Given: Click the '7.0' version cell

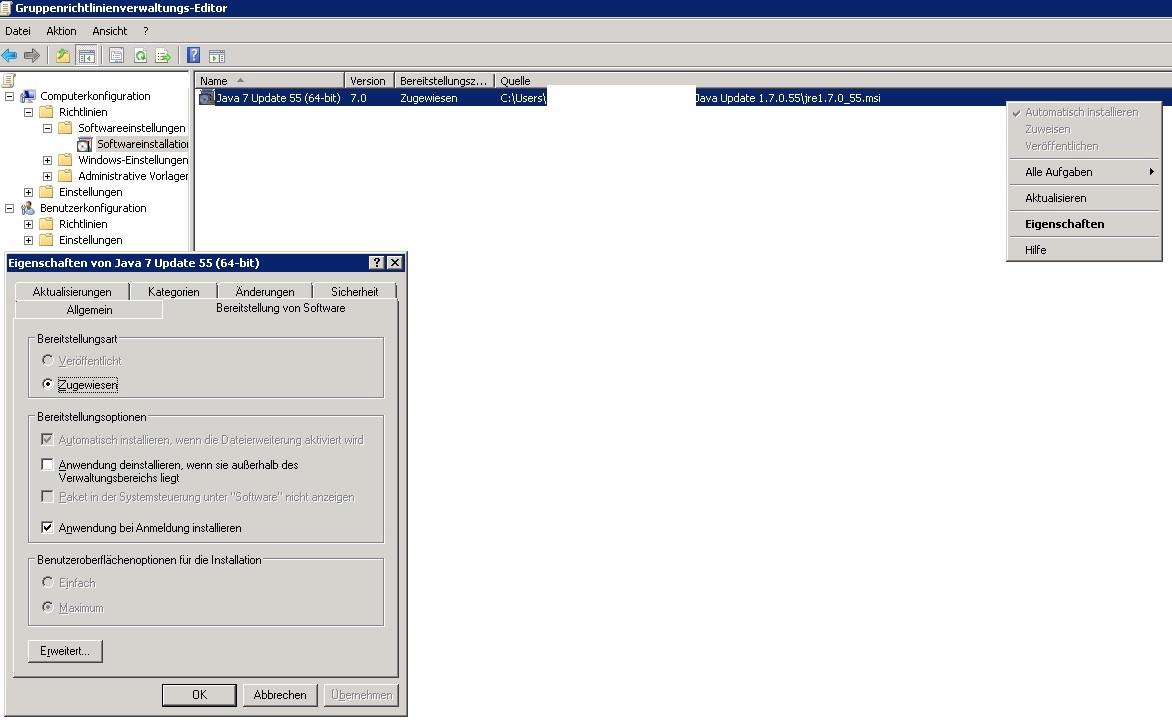Looking at the screenshot, I should (x=359, y=98).
